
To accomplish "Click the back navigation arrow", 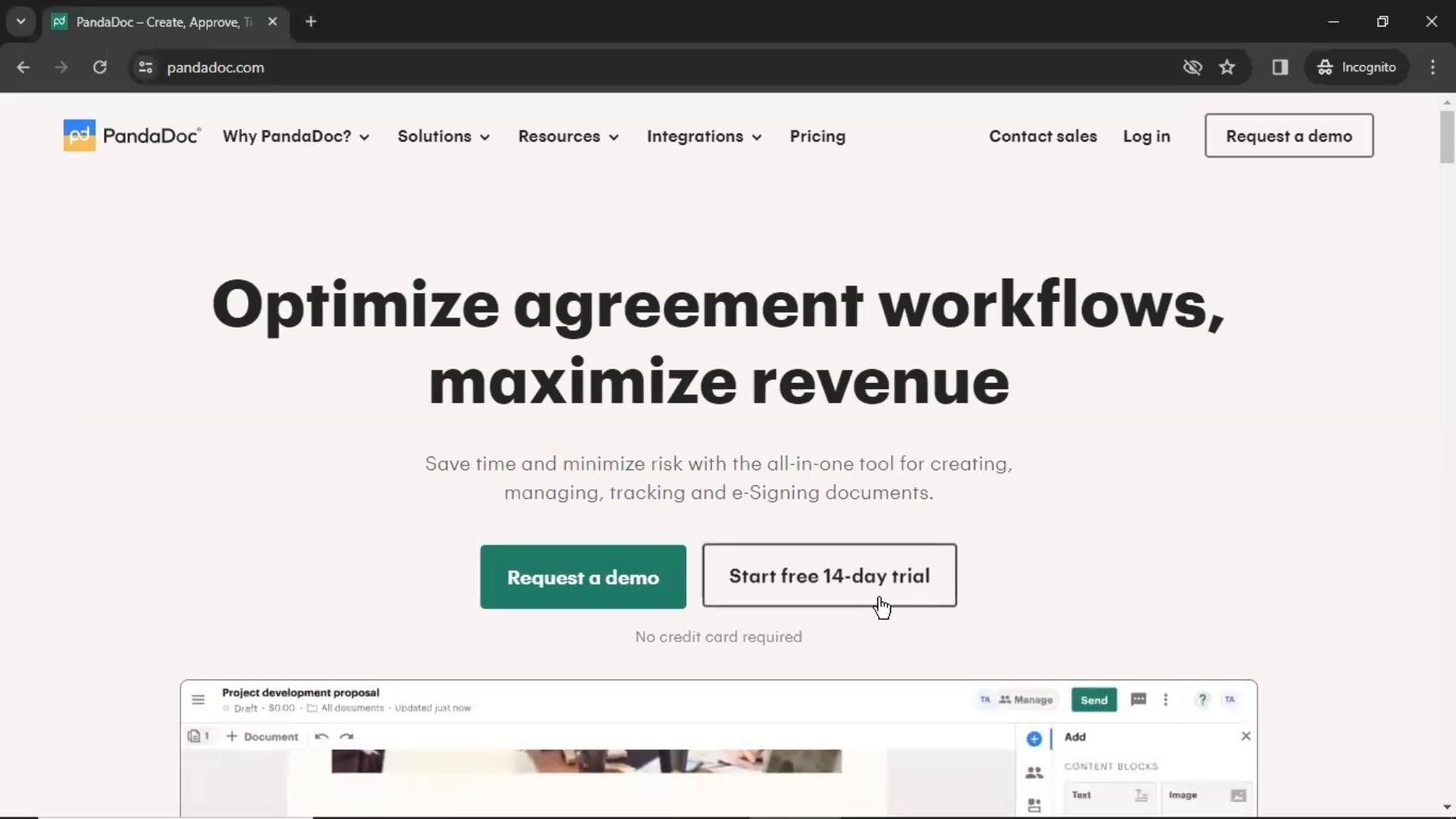I will click(24, 67).
